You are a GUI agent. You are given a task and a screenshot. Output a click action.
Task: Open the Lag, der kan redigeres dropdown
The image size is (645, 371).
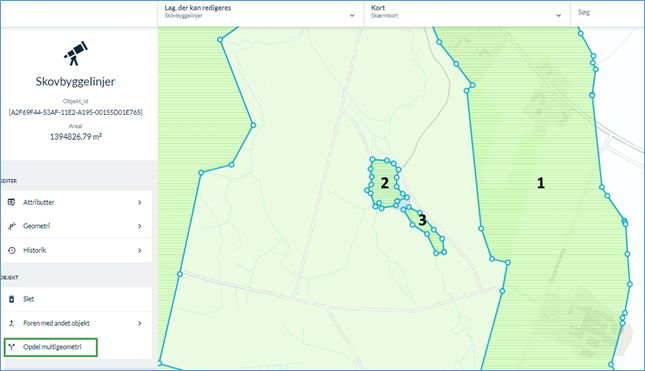(260, 13)
